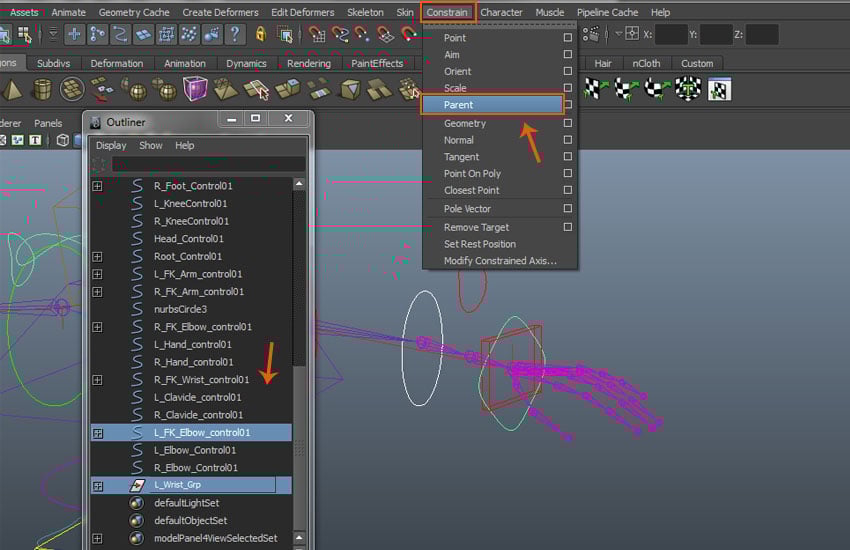The image size is (850, 550).
Task: Open Outliner Display menu
Action: tap(111, 145)
